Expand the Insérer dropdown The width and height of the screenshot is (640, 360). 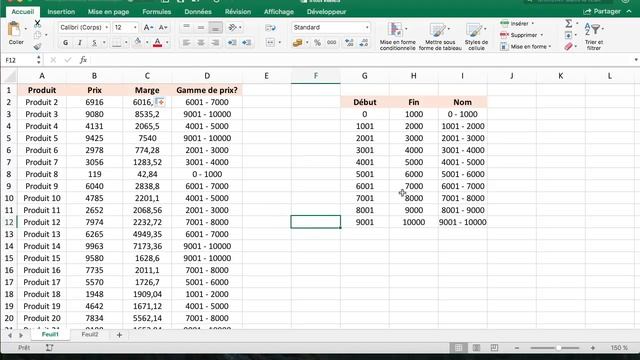[x=533, y=23]
